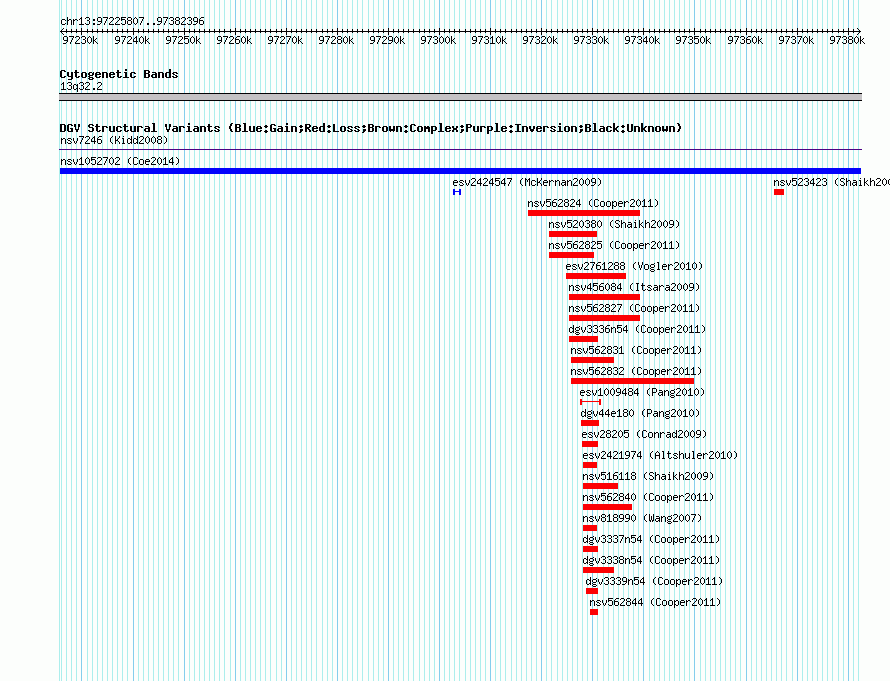Open the nsv1052702 (Coe2014) label
The image size is (890, 681).
click(x=120, y=161)
